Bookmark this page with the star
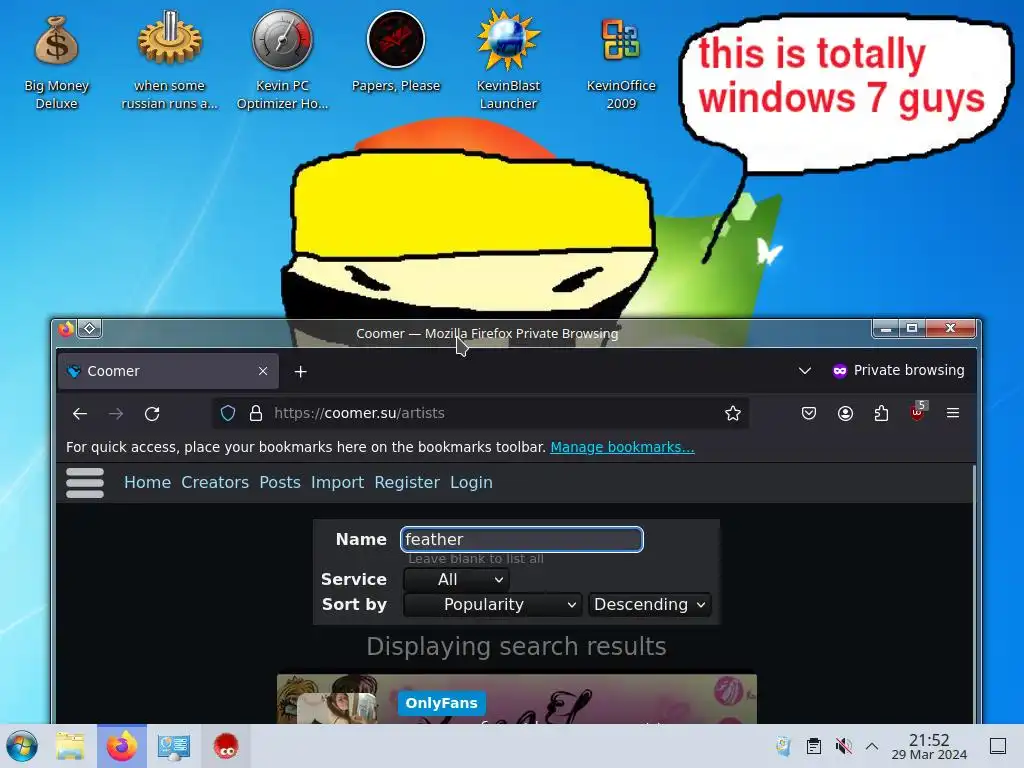 pos(733,413)
